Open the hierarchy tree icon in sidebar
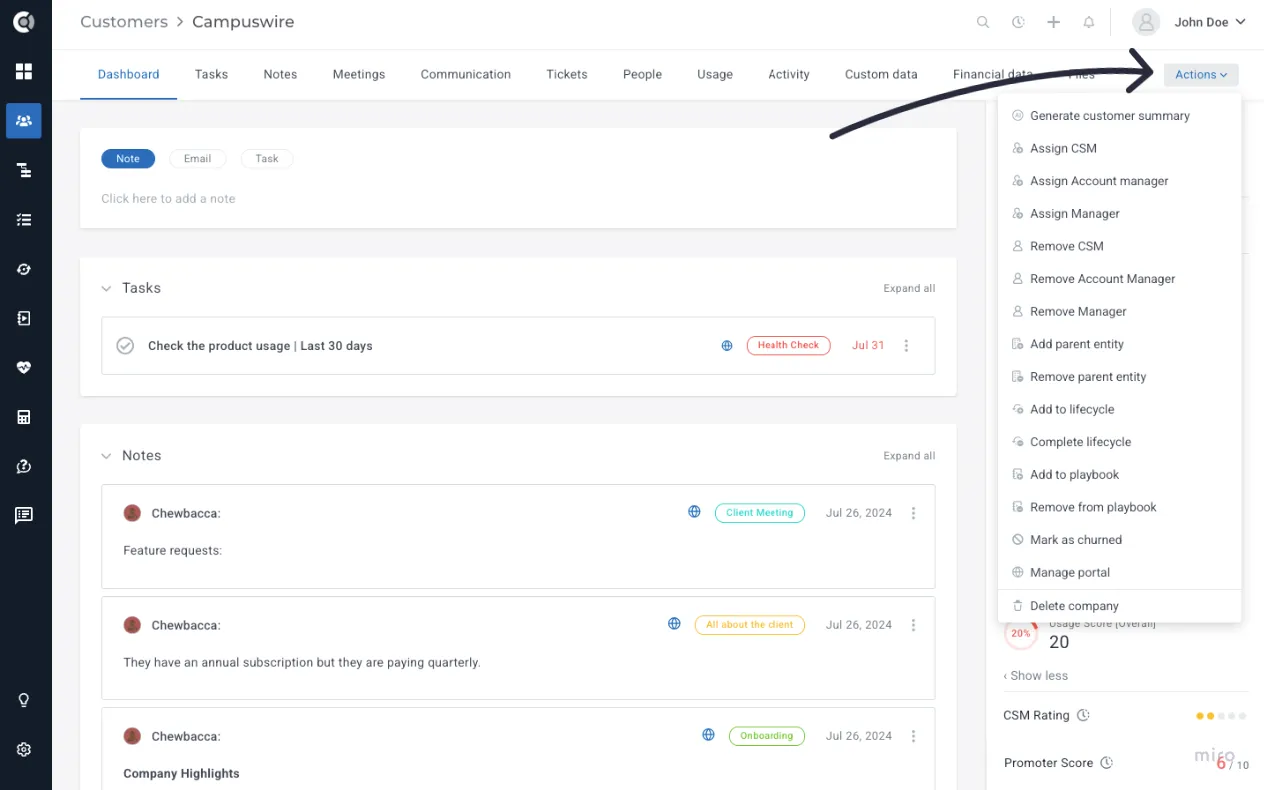The image size is (1264, 790). pyautogui.click(x=24, y=170)
